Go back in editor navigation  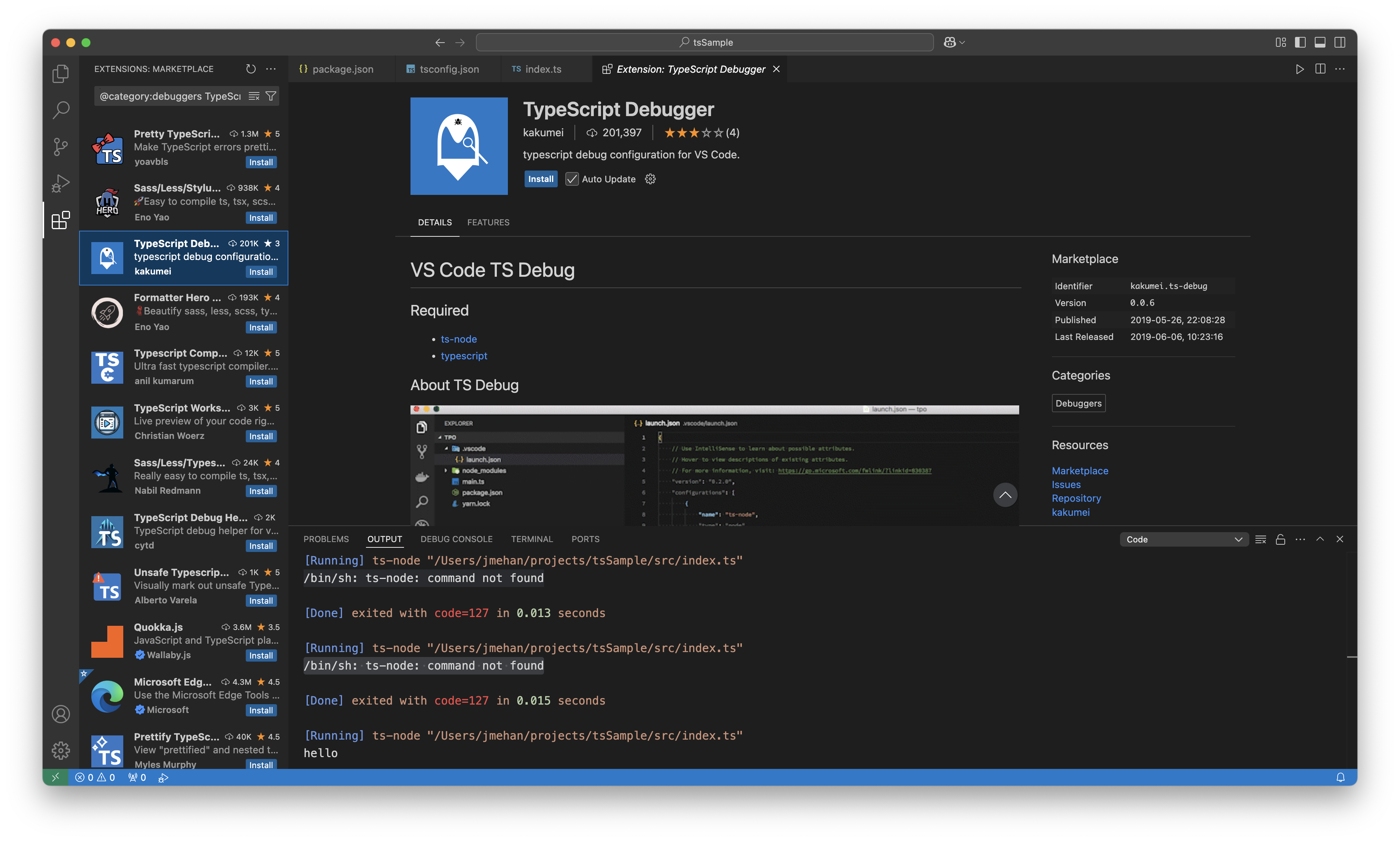pos(440,42)
